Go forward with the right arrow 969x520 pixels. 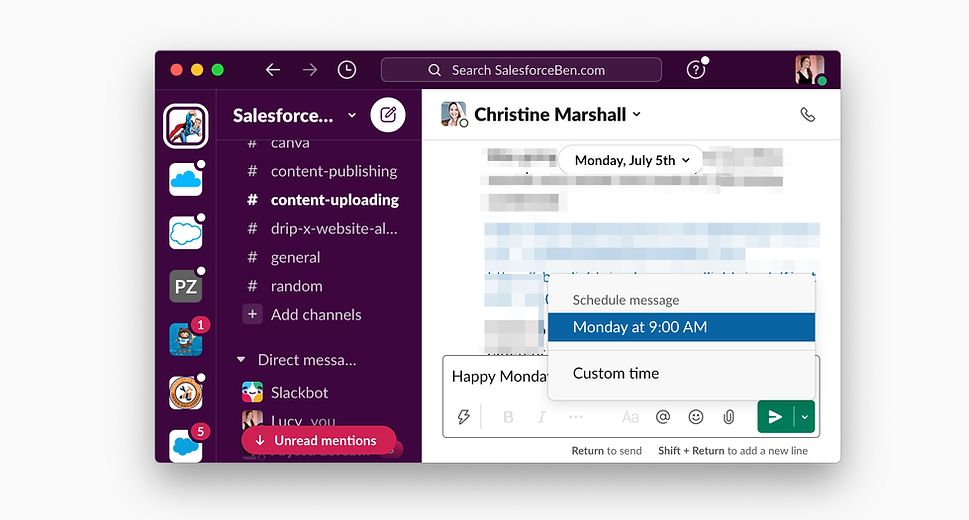click(310, 70)
